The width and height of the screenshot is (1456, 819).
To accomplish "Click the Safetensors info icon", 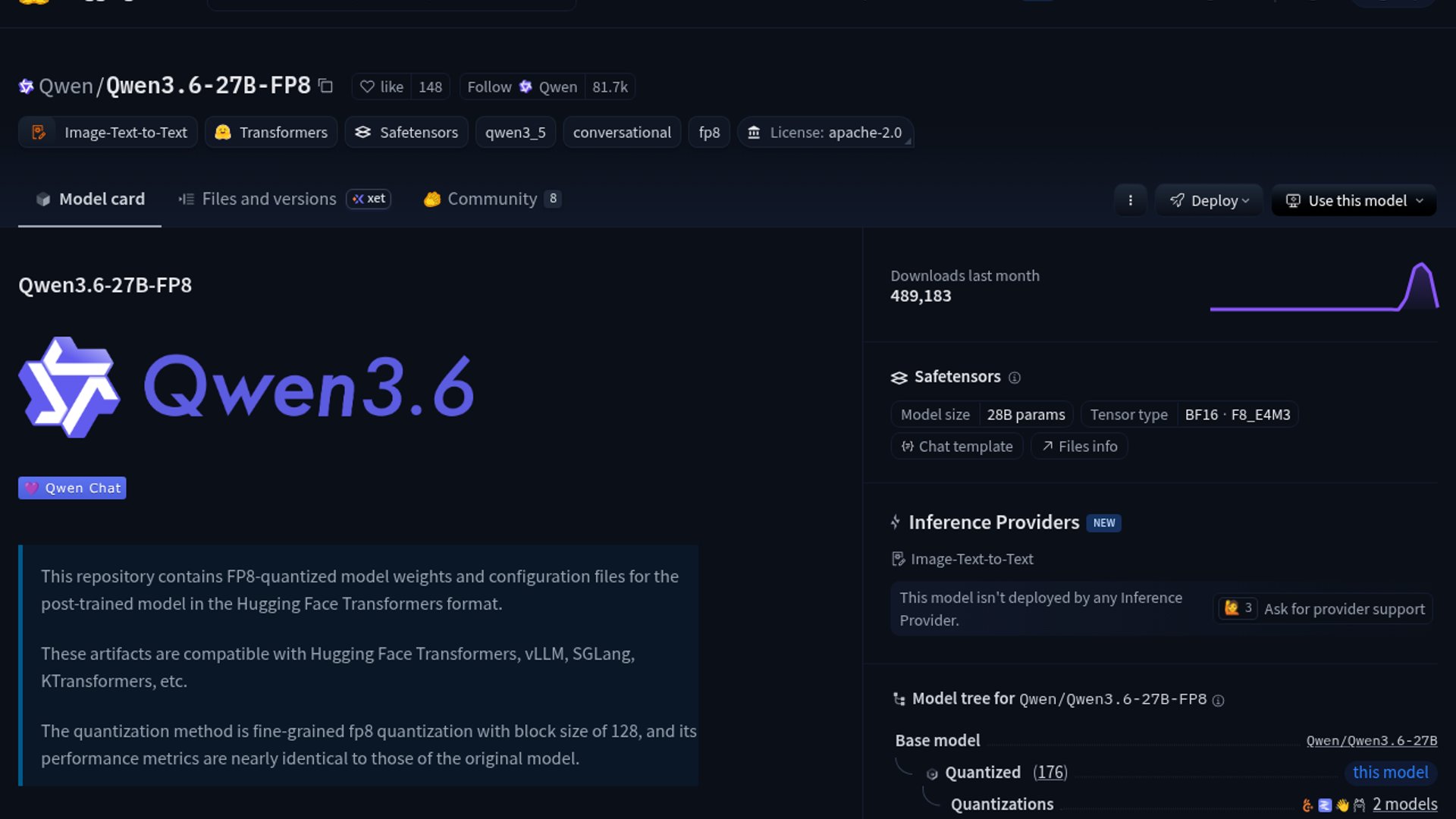I will (1014, 378).
